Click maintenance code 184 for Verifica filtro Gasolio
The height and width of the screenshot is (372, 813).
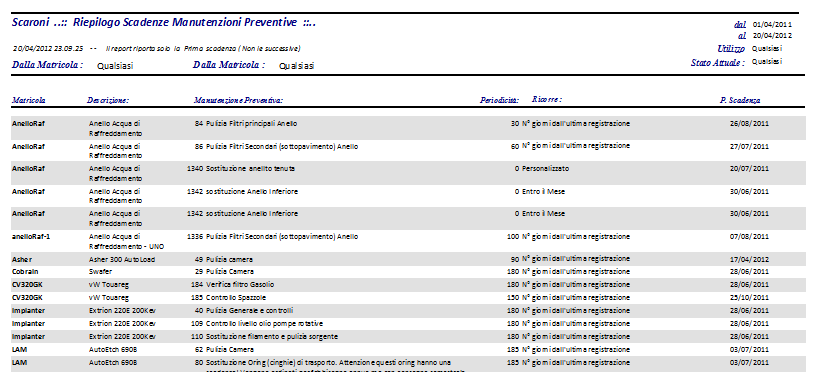197,284
